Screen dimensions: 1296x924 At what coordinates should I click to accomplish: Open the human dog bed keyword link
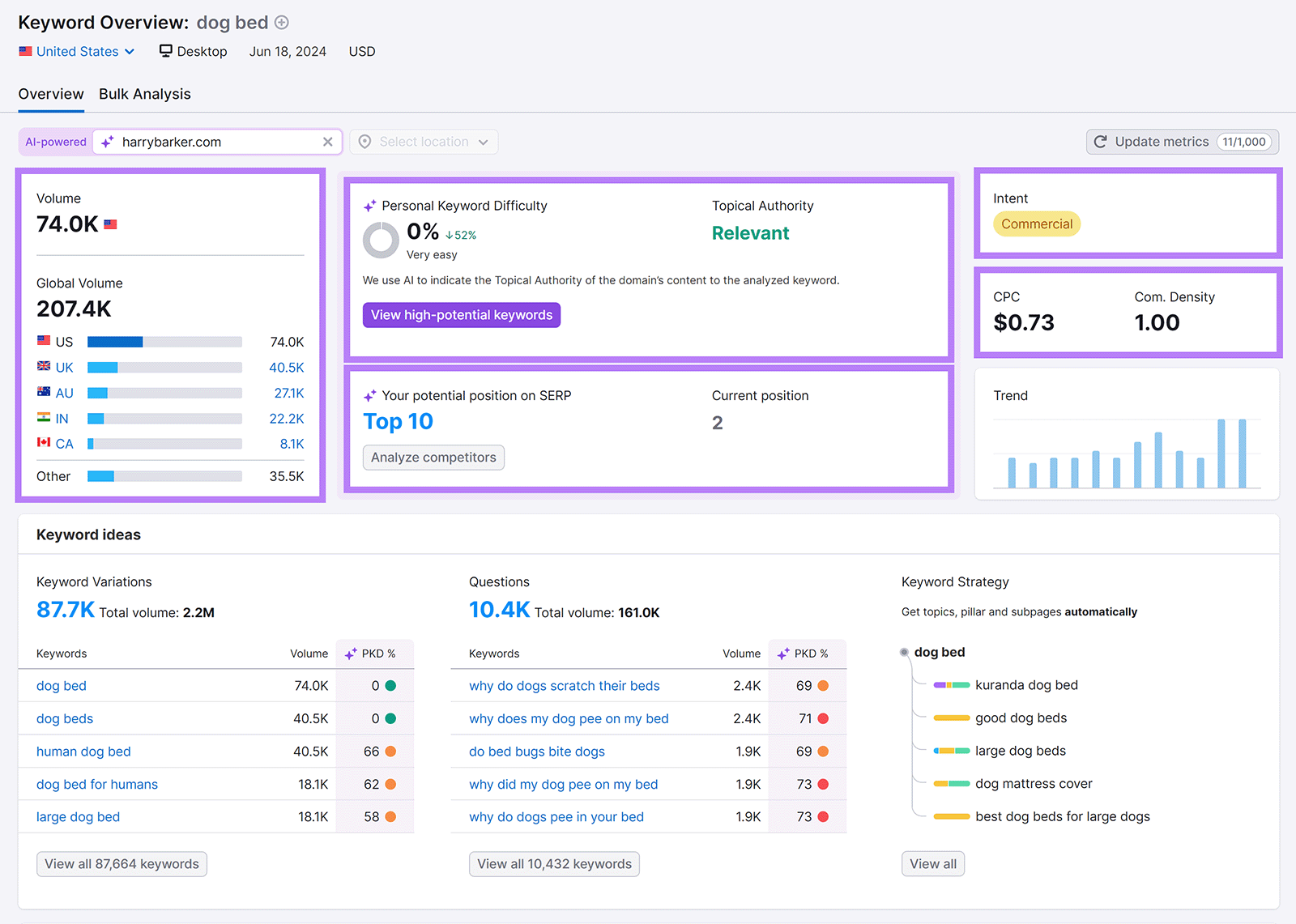pyautogui.click(x=83, y=752)
